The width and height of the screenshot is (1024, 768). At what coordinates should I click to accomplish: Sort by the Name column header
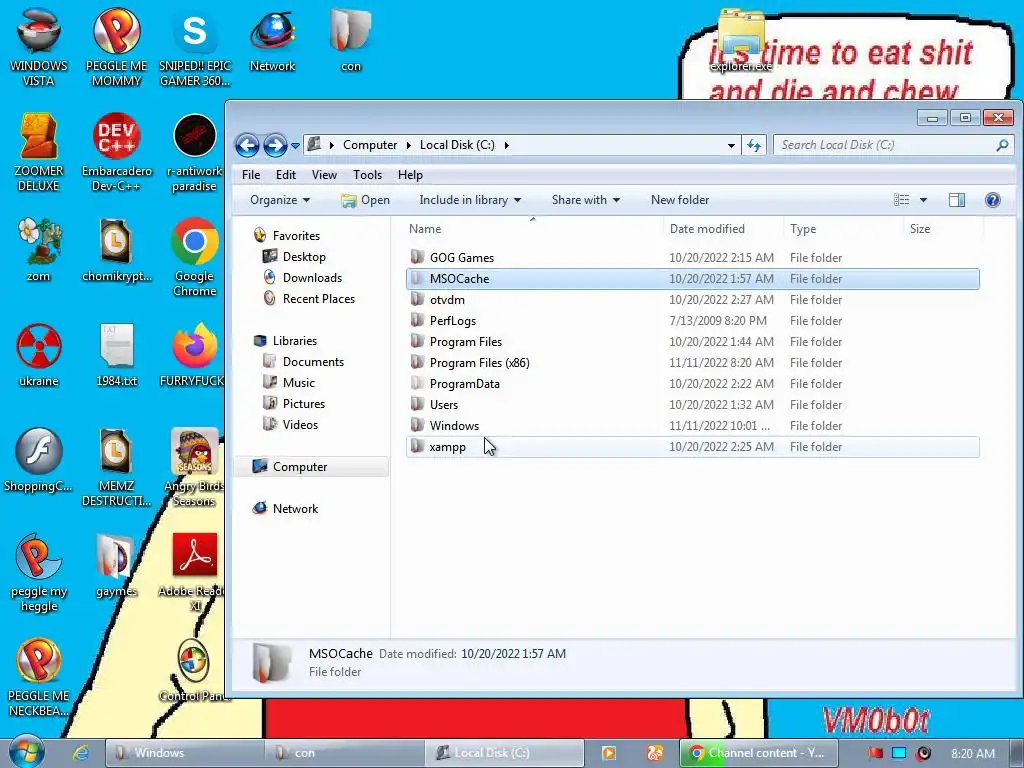[533, 229]
